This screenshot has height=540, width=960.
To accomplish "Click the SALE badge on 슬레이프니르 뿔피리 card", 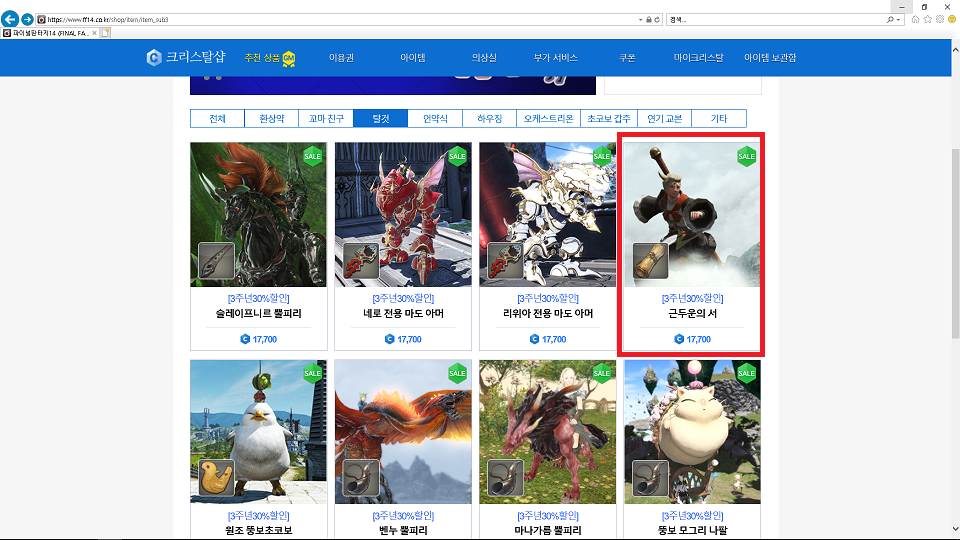I will pos(312,156).
